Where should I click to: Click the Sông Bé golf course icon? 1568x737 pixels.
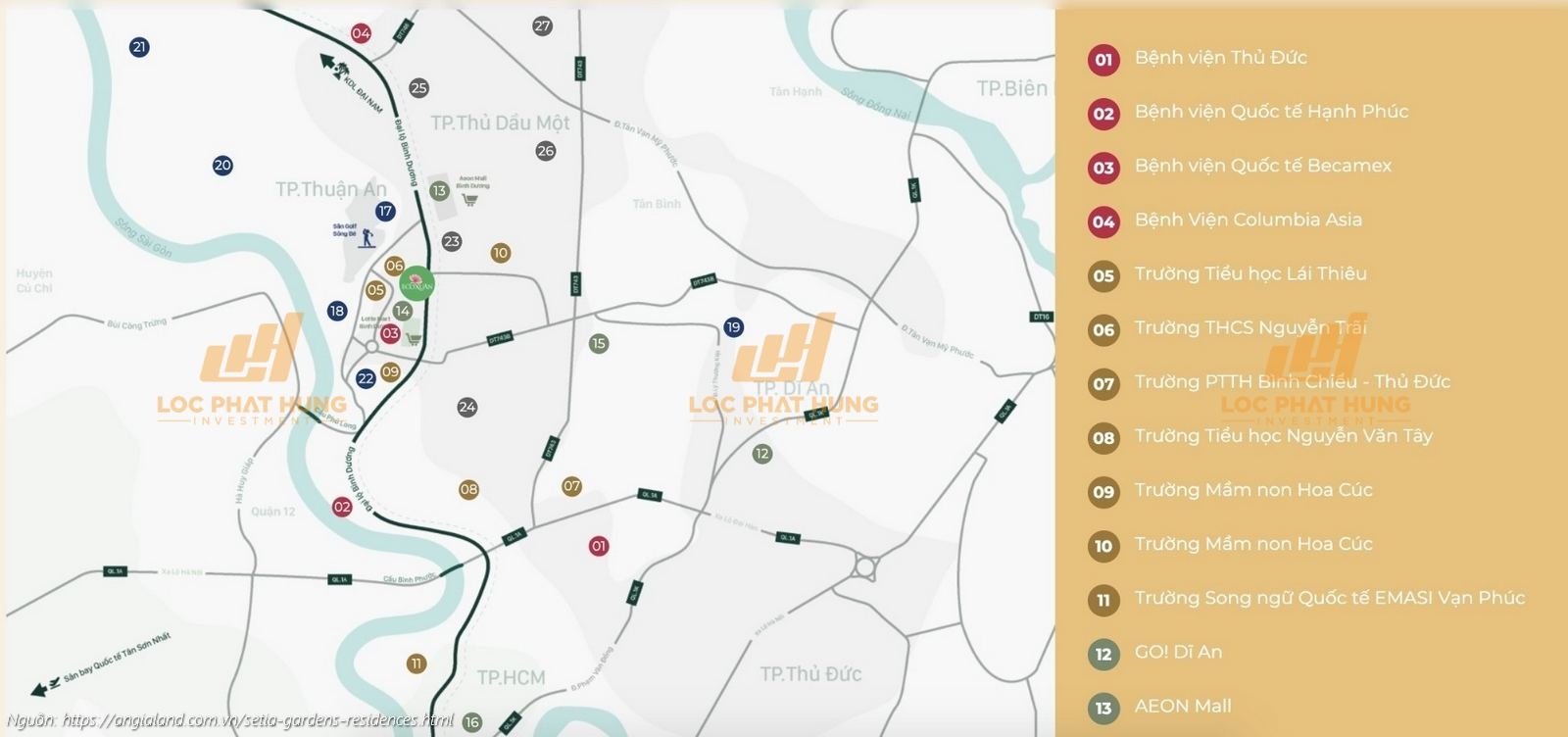pyautogui.click(x=367, y=237)
